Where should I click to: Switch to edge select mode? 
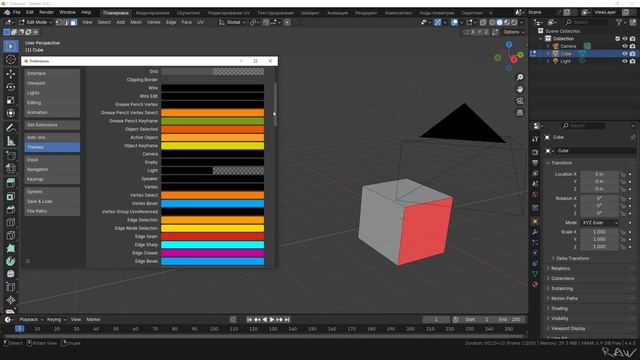tap(66, 22)
